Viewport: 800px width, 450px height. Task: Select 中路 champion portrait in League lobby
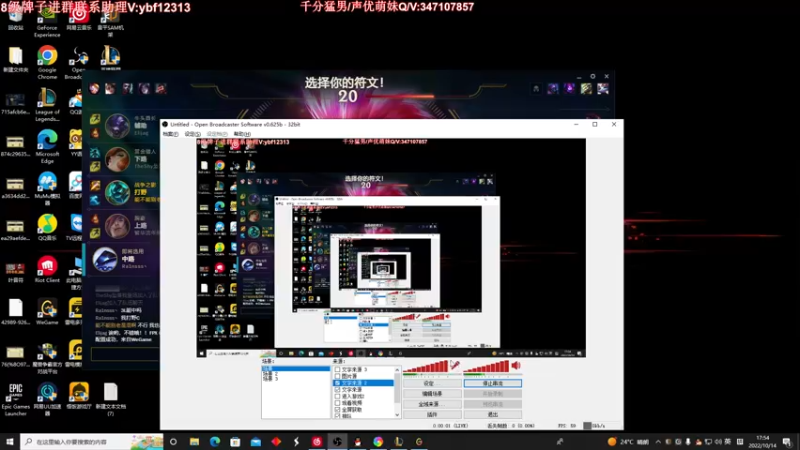105,259
